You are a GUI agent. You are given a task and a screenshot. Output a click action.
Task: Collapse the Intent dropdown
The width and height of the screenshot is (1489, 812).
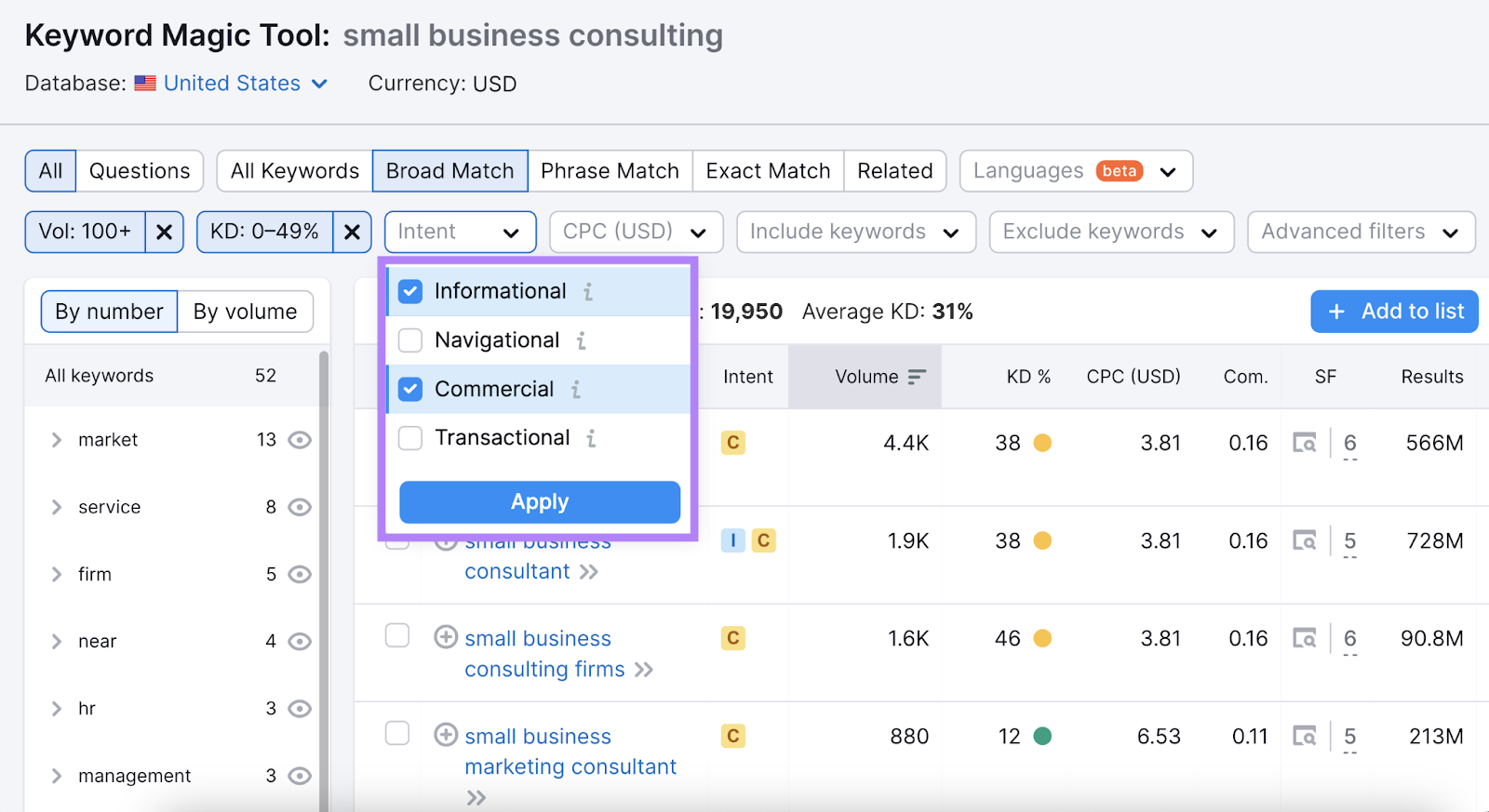coord(460,232)
